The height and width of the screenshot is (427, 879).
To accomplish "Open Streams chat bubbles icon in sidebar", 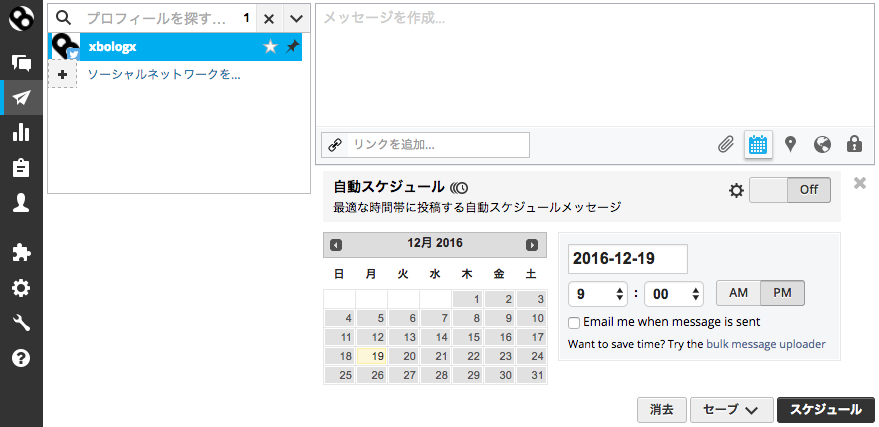I will pyautogui.click(x=21, y=62).
